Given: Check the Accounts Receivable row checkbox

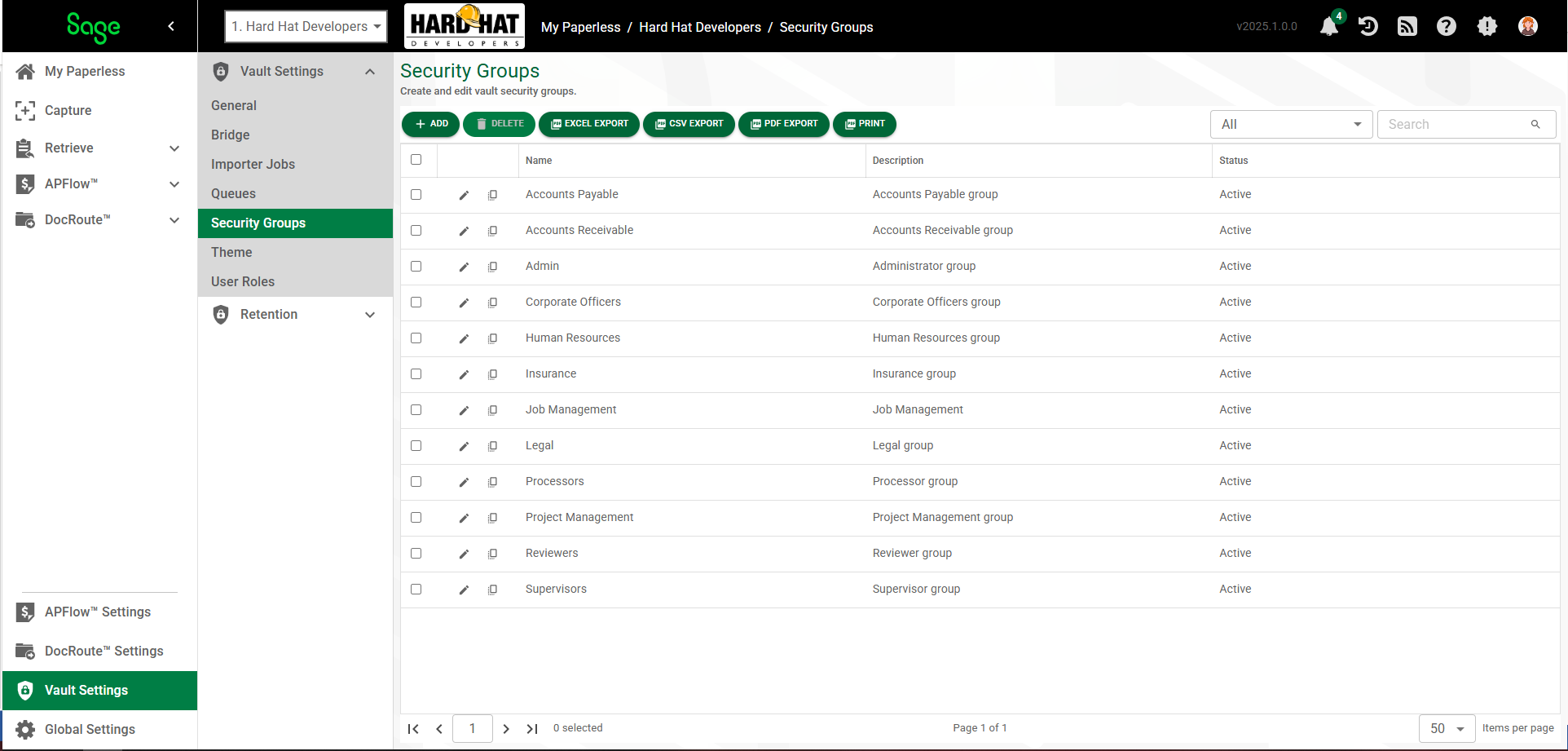Looking at the screenshot, I should click(416, 231).
